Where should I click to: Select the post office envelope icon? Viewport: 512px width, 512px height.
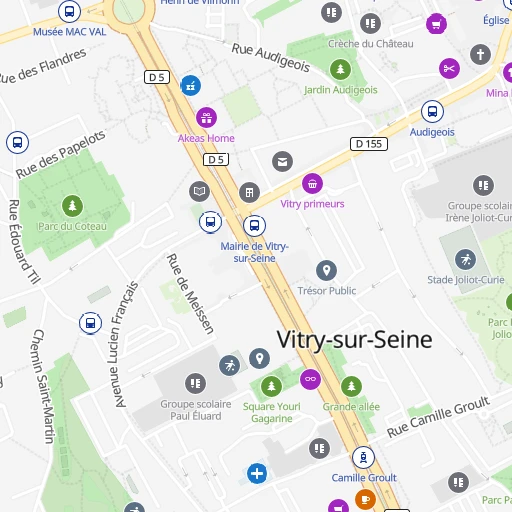click(x=282, y=162)
